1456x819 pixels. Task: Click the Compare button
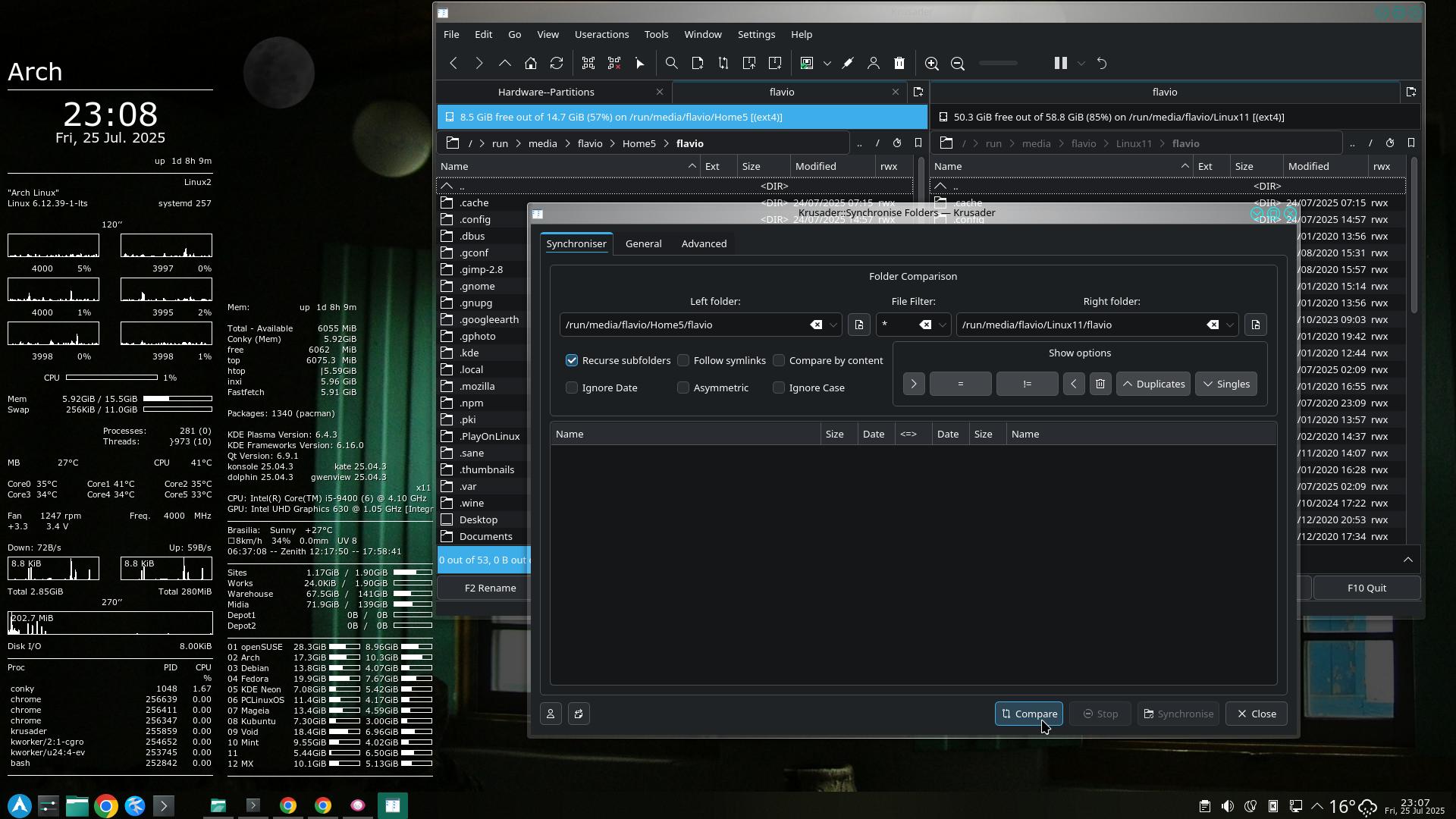point(1028,714)
